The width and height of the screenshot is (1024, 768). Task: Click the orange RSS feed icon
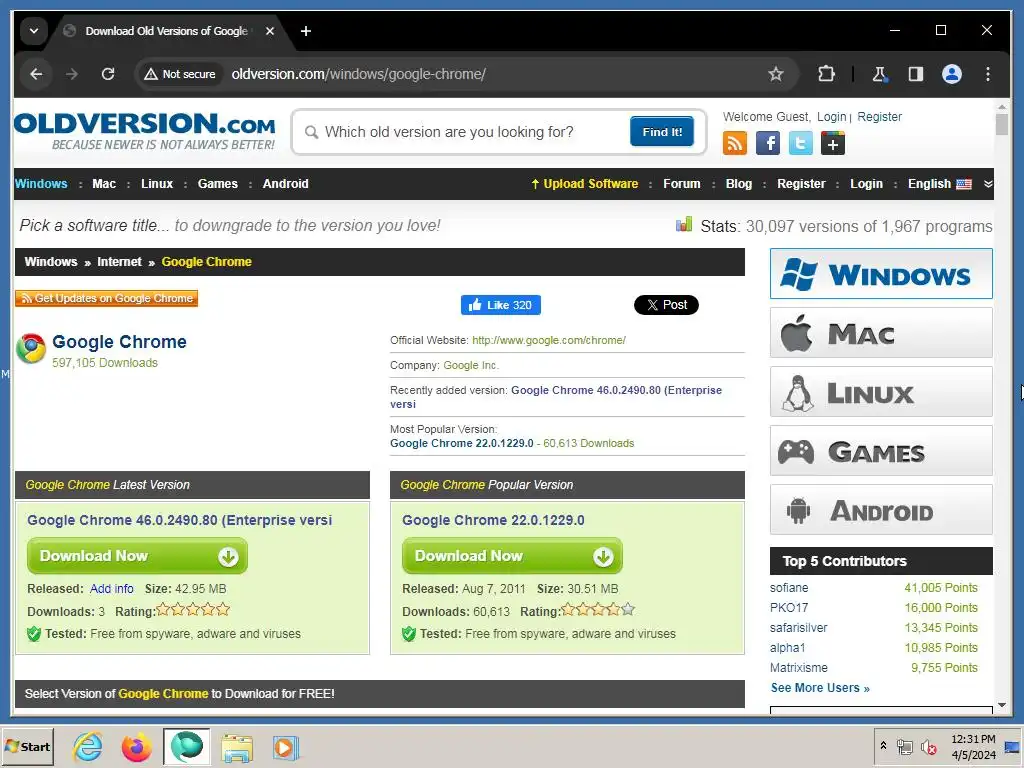point(735,143)
